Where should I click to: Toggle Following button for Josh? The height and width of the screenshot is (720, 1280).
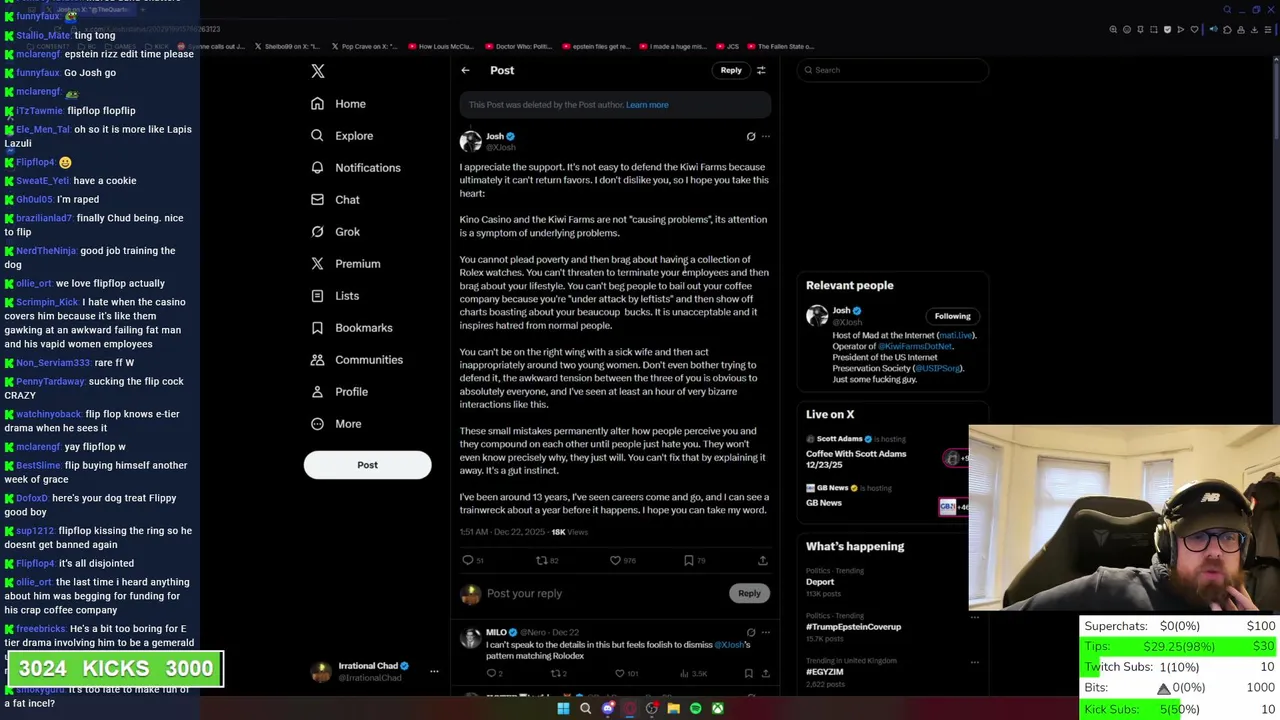pos(952,316)
